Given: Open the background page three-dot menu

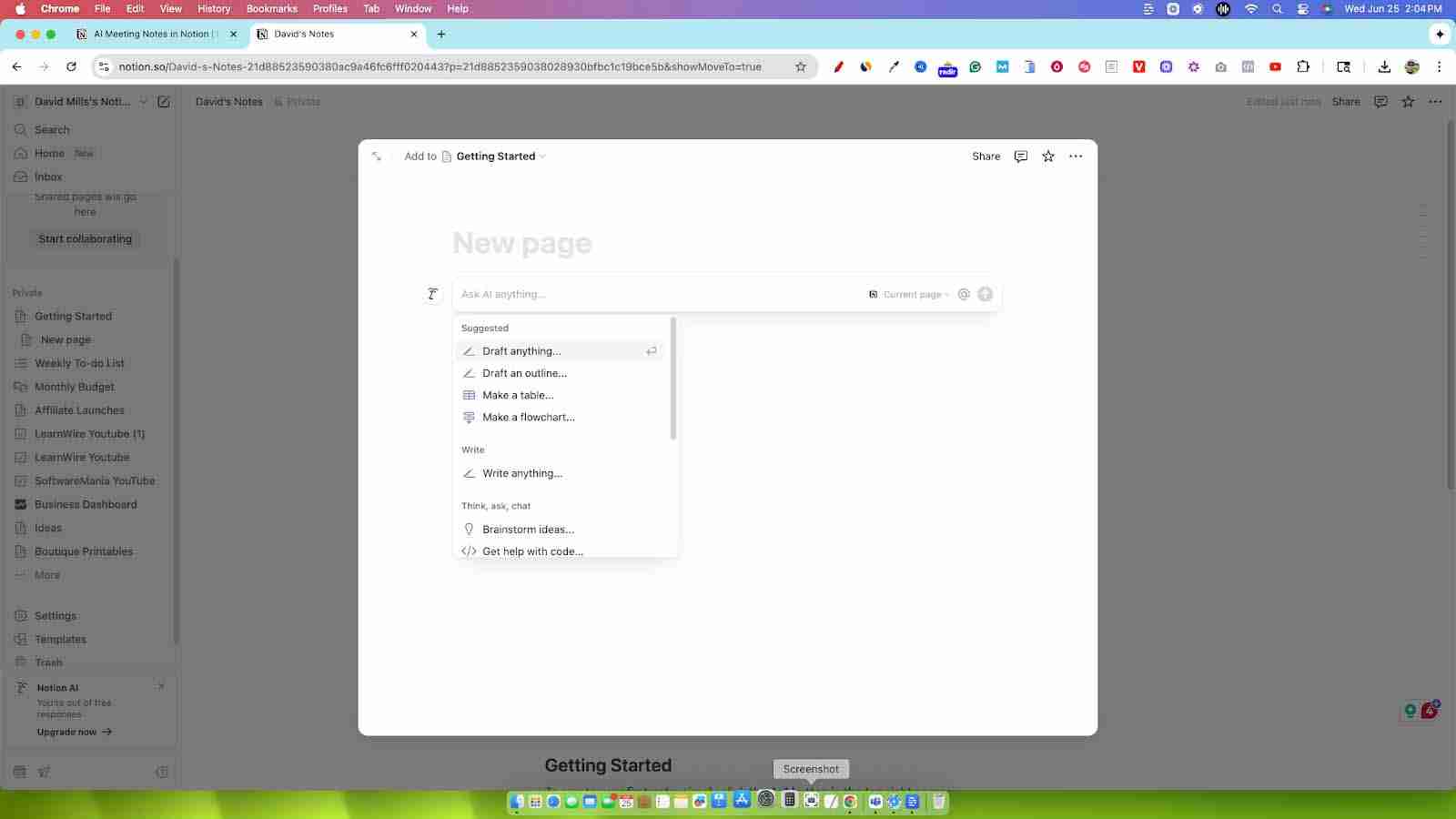Looking at the screenshot, I should (x=1435, y=102).
